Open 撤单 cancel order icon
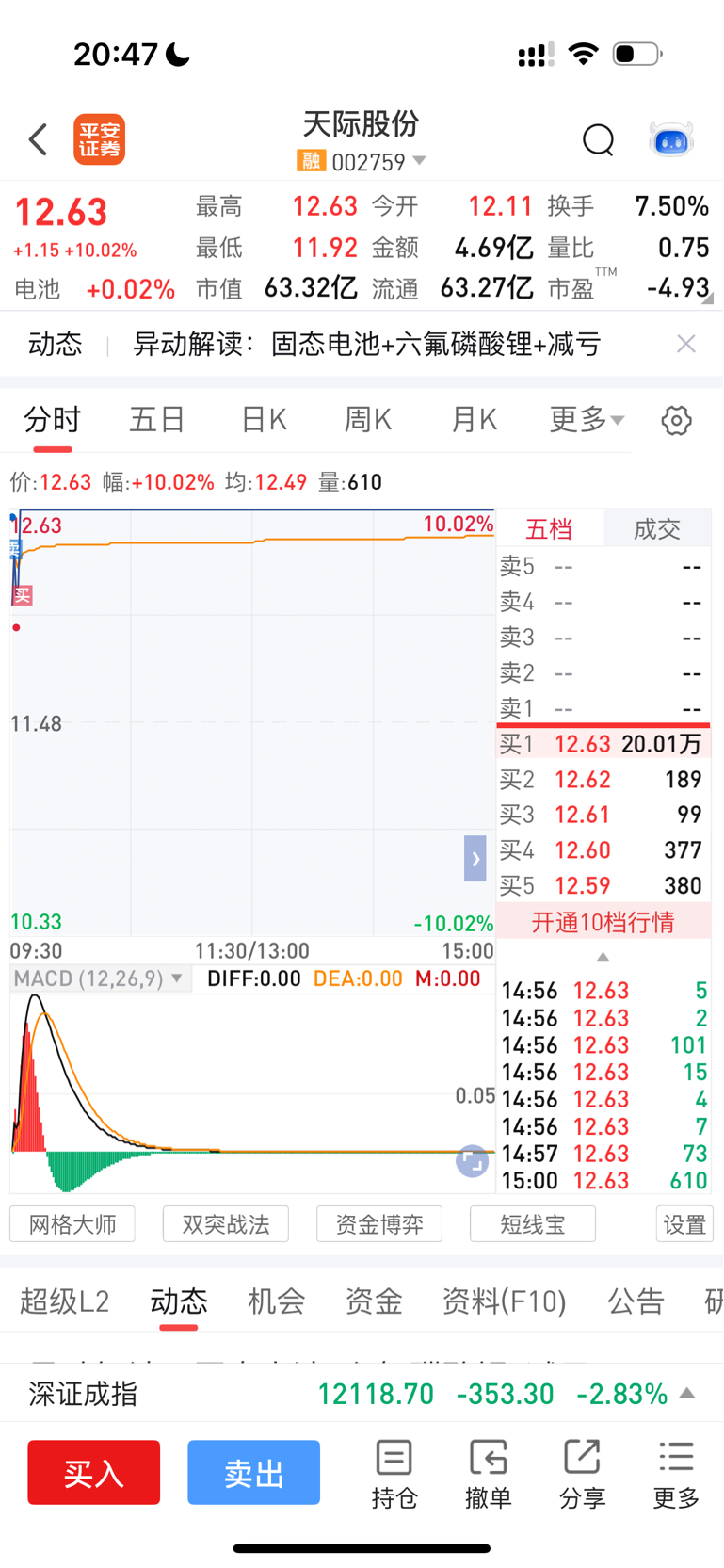 [488, 1475]
